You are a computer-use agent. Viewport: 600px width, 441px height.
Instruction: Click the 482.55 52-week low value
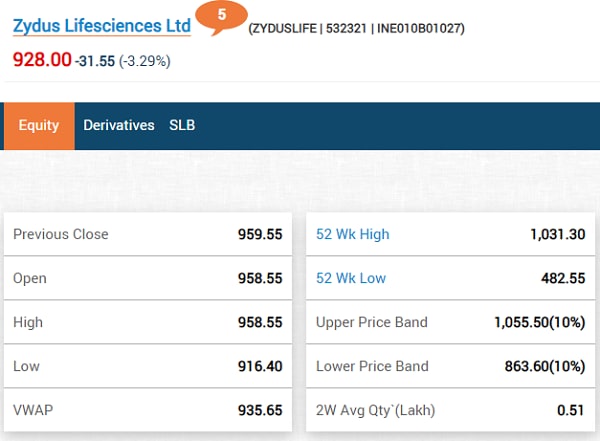[x=564, y=278]
